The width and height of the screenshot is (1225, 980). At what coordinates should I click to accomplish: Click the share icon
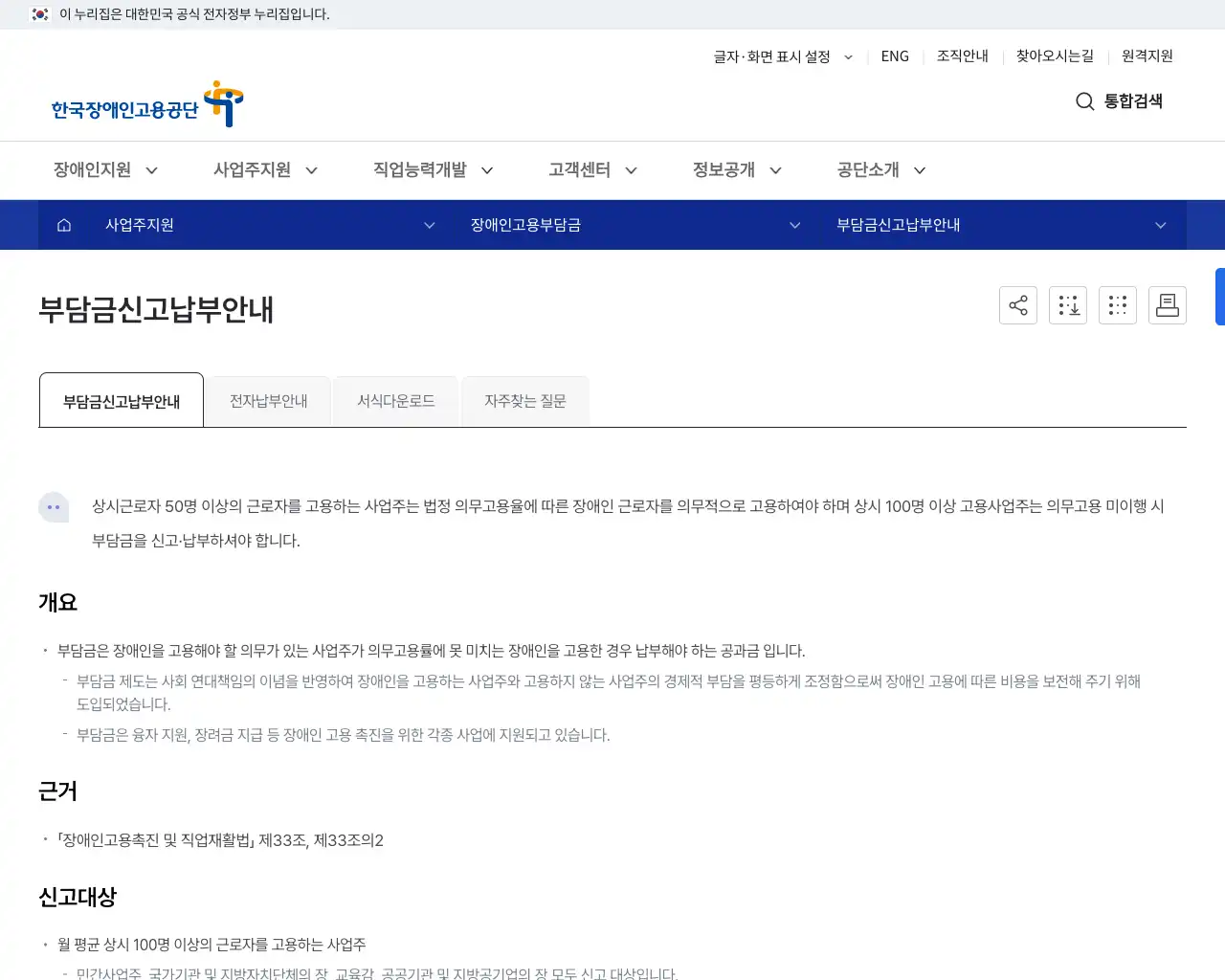tap(1018, 305)
